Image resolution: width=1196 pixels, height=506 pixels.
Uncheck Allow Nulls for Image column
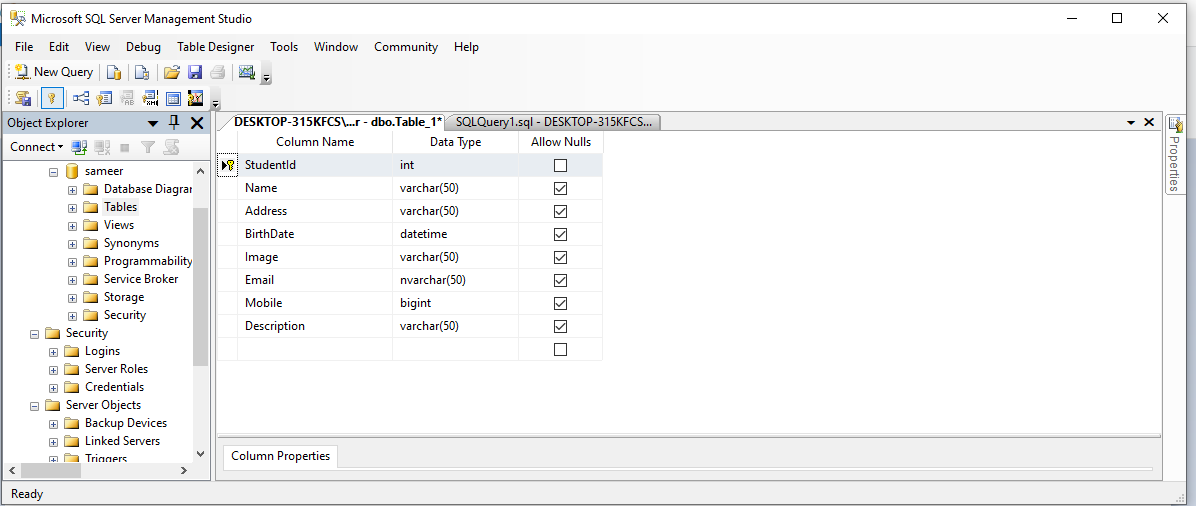[561, 257]
